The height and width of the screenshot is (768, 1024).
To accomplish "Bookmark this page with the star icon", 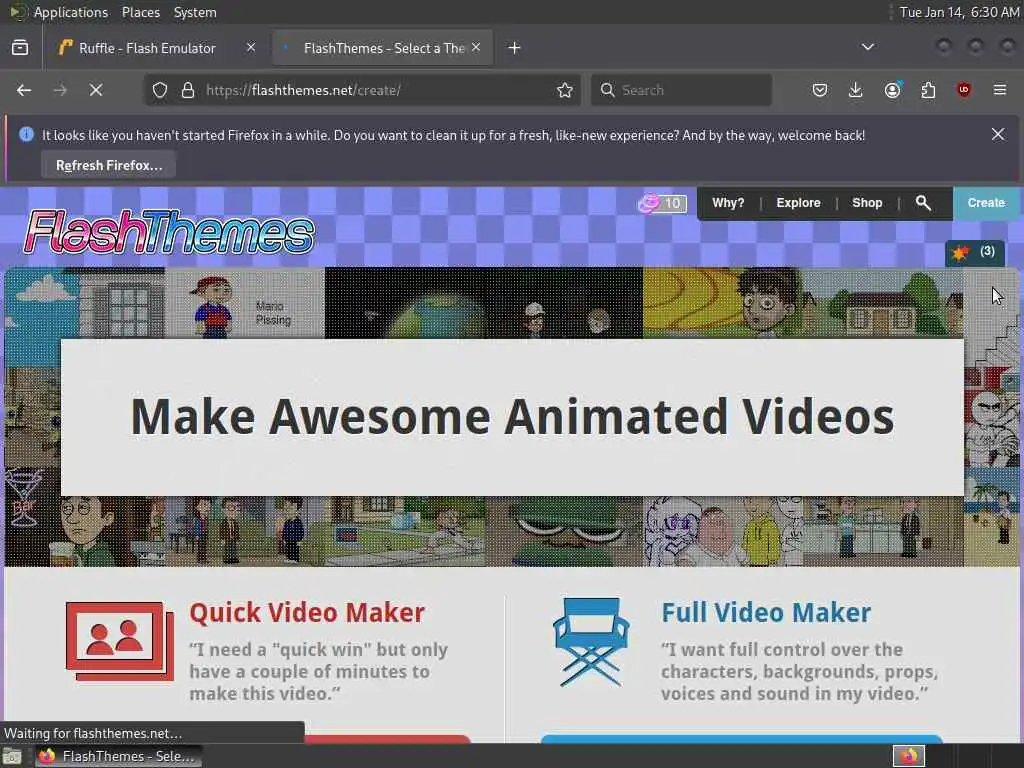I will [x=565, y=90].
